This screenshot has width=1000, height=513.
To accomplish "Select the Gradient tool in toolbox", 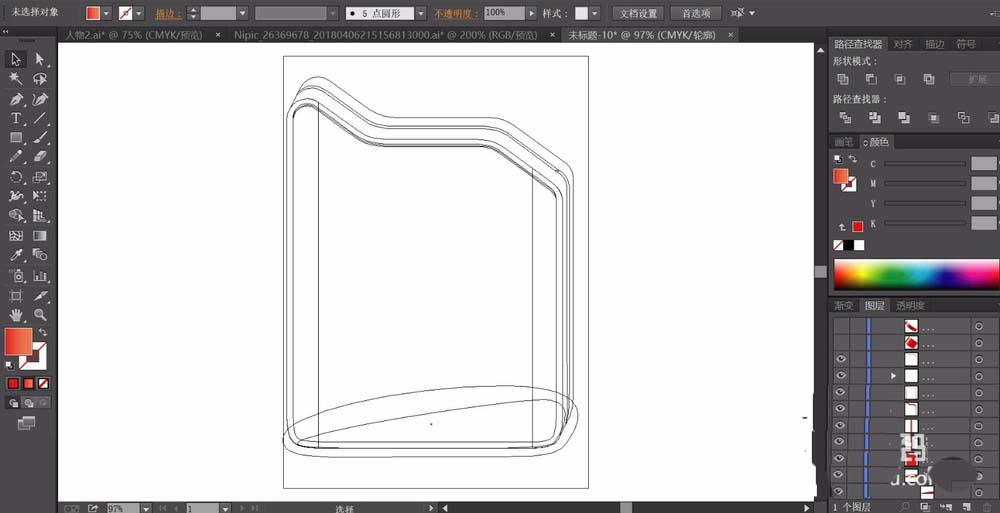I will [x=40, y=235].
